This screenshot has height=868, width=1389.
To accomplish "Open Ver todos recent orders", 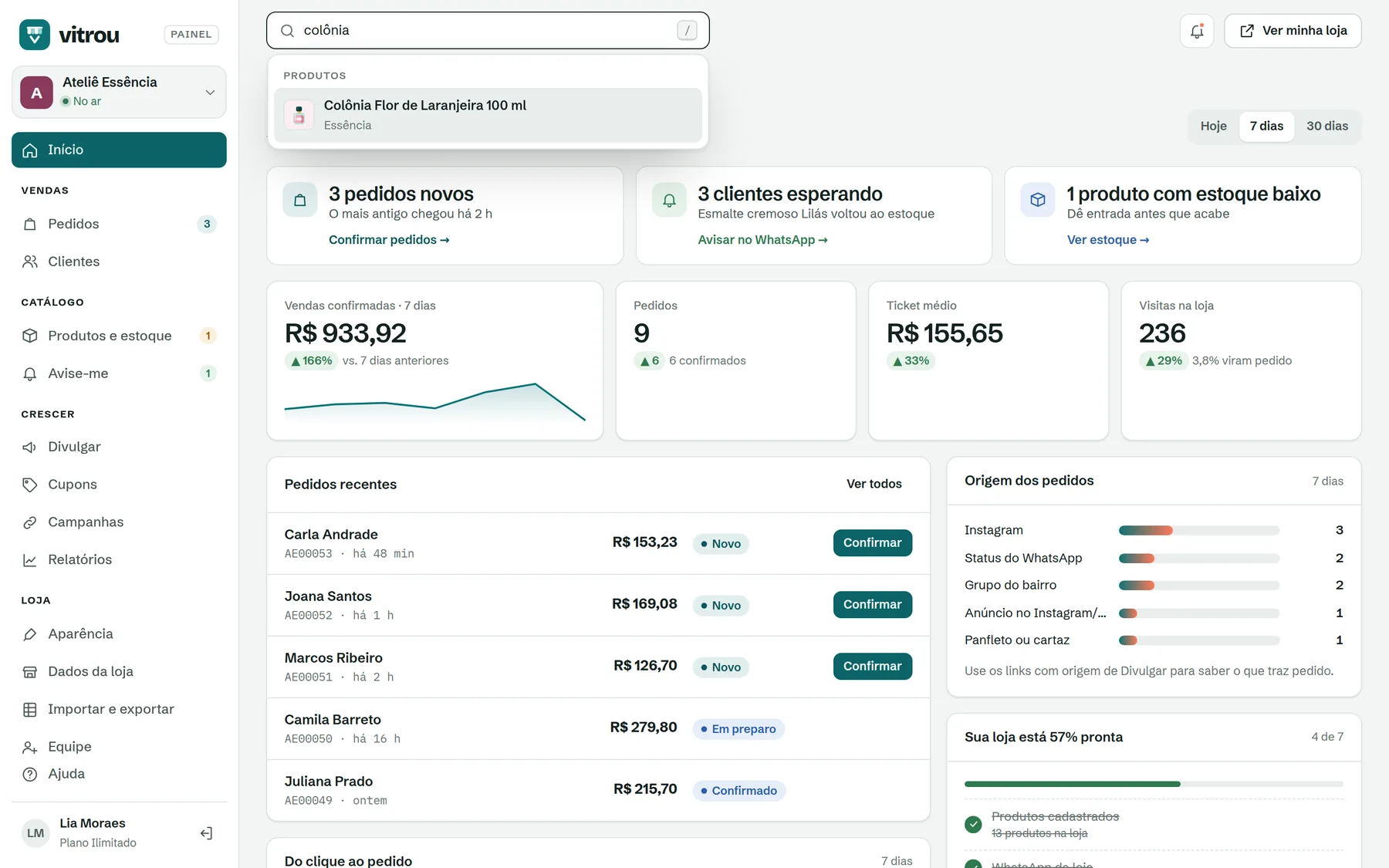I will 874,484.
